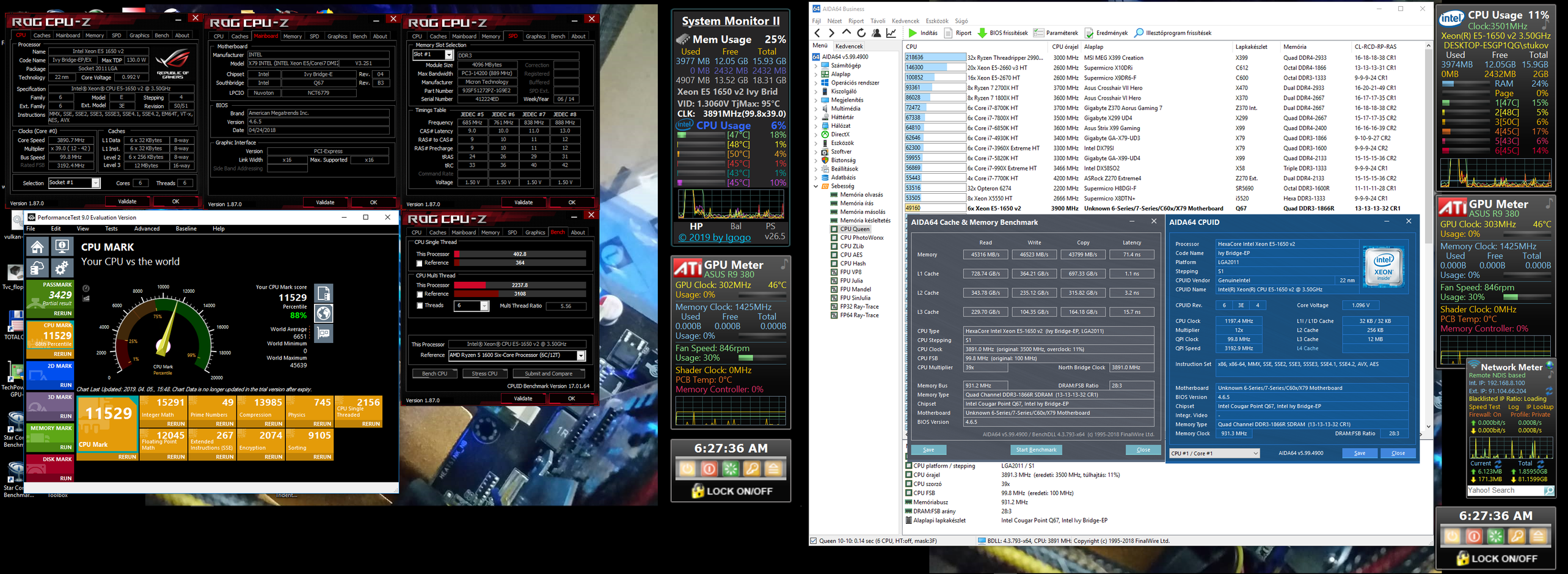Toggle the AIDA64 status bar checkbox

pos(814,541)
